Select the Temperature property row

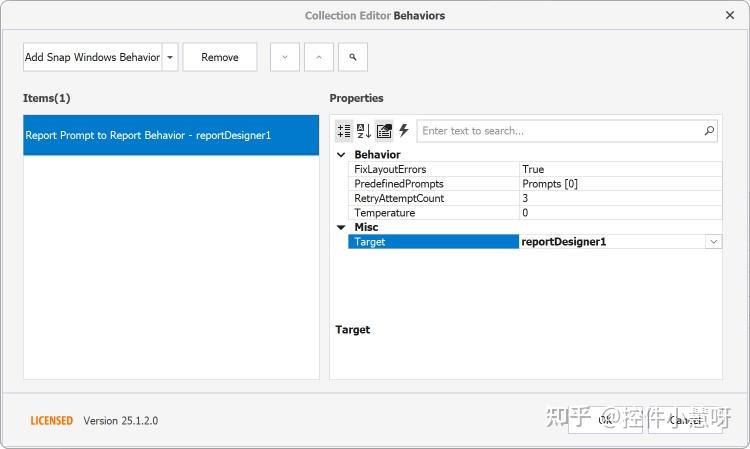coord(433,213)
